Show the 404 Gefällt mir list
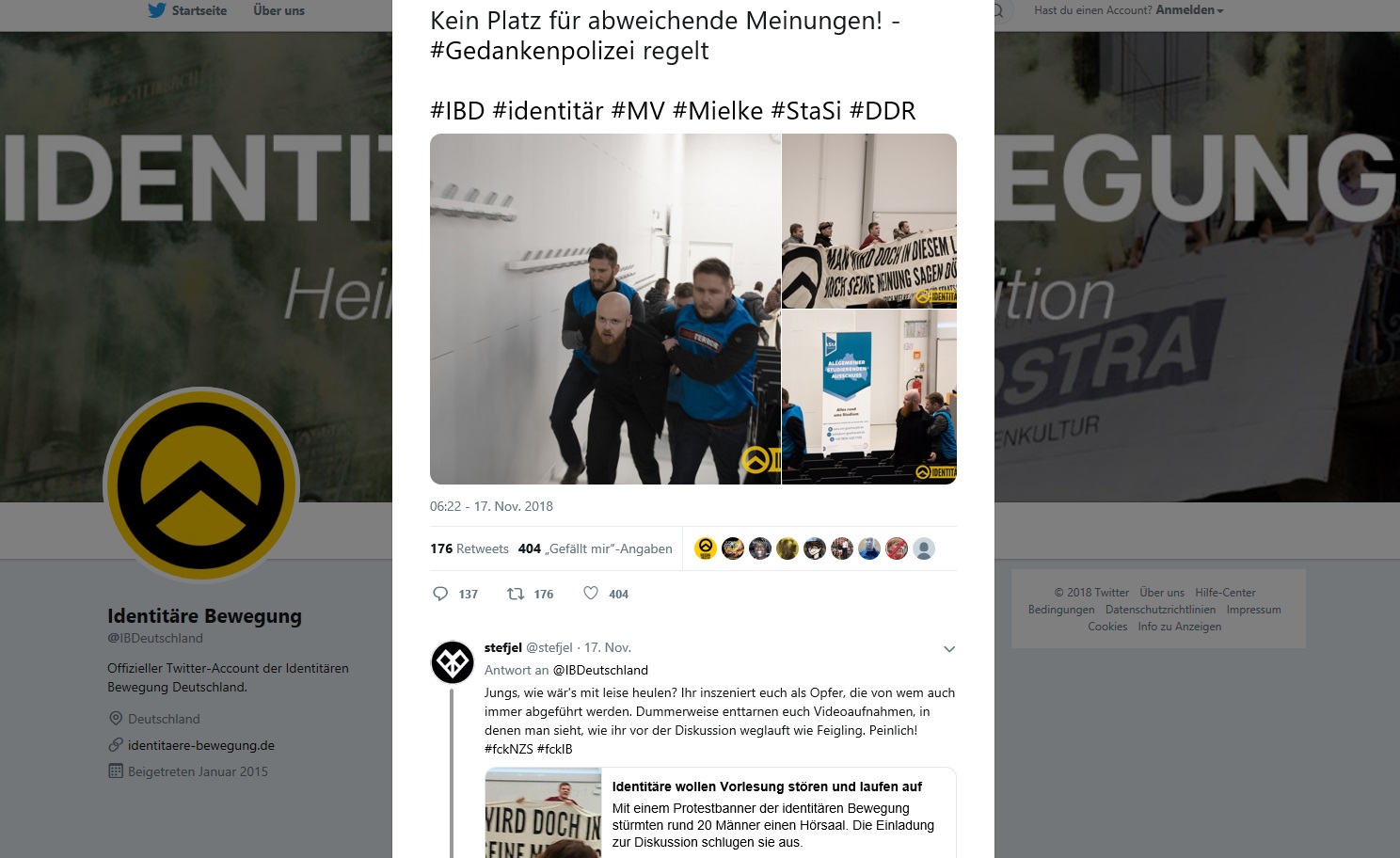The height and width of the screenshot is (858, 1400). point(596,548)
